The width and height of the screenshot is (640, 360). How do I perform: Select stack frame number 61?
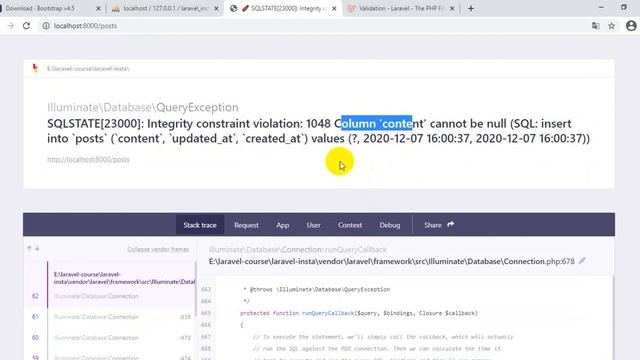click(110, 317)
